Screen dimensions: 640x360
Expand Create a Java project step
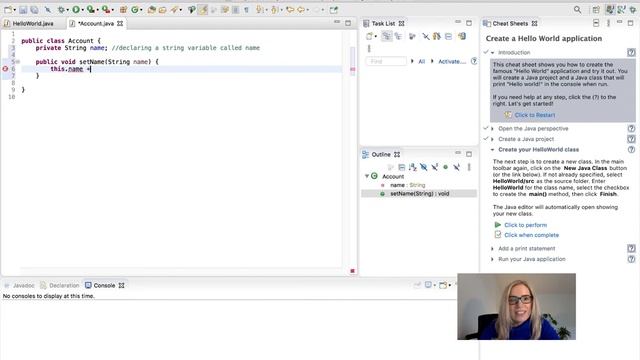click(493, 139)
